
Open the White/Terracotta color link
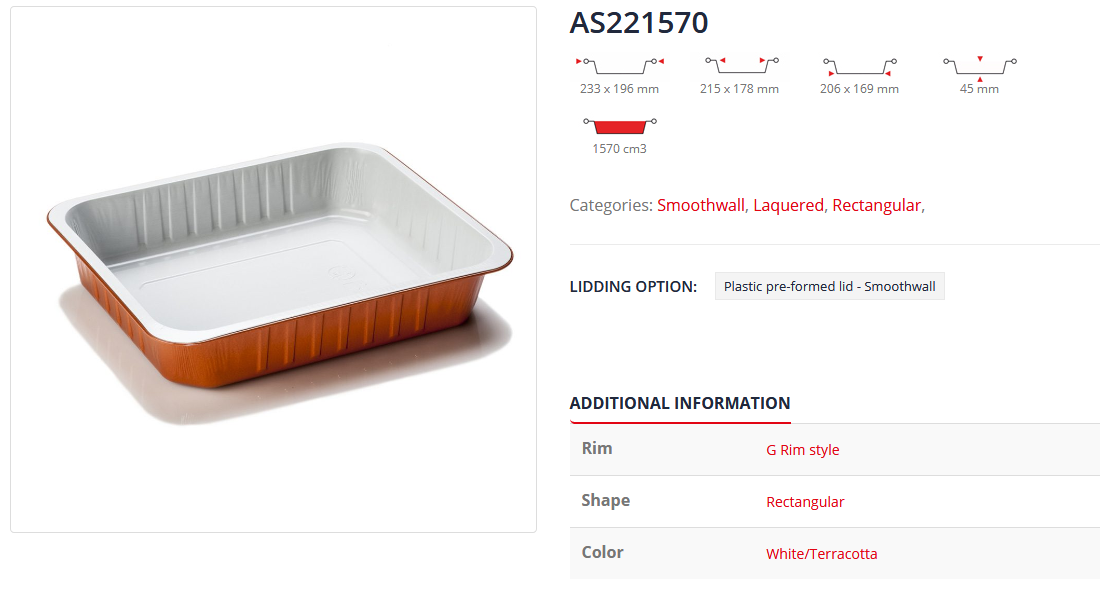point(821,554)
